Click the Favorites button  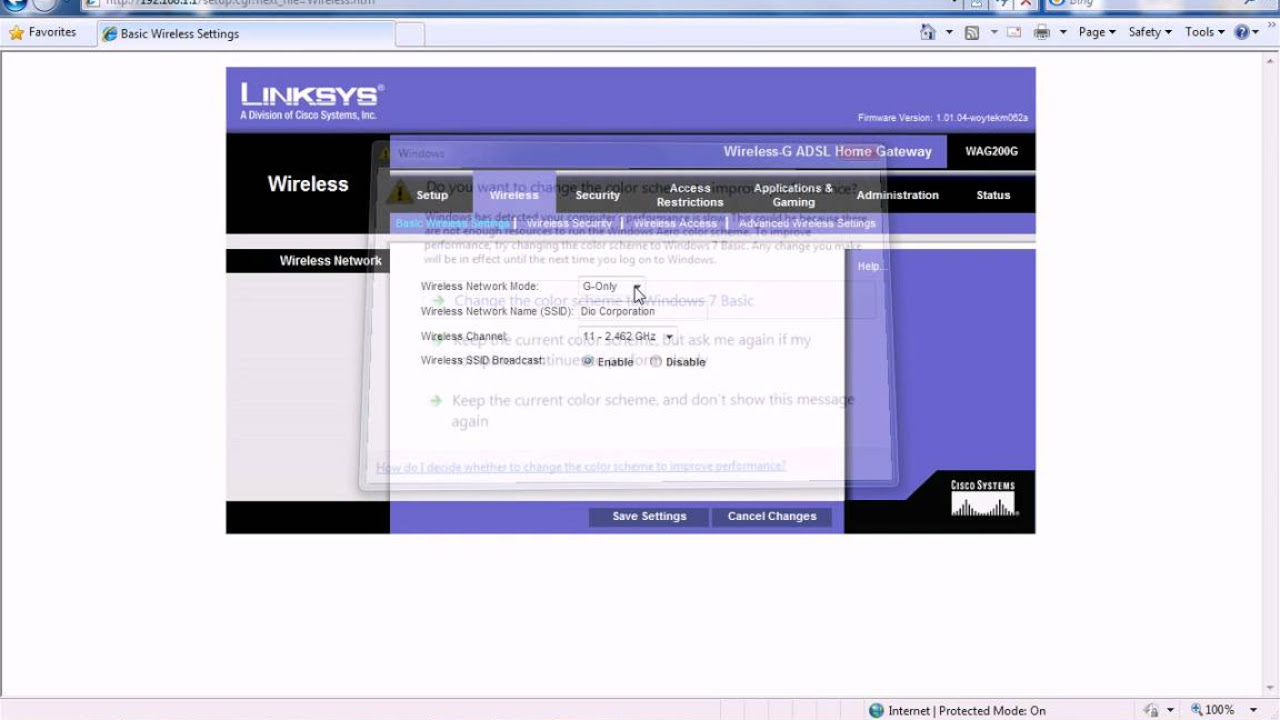click(43, 32)
